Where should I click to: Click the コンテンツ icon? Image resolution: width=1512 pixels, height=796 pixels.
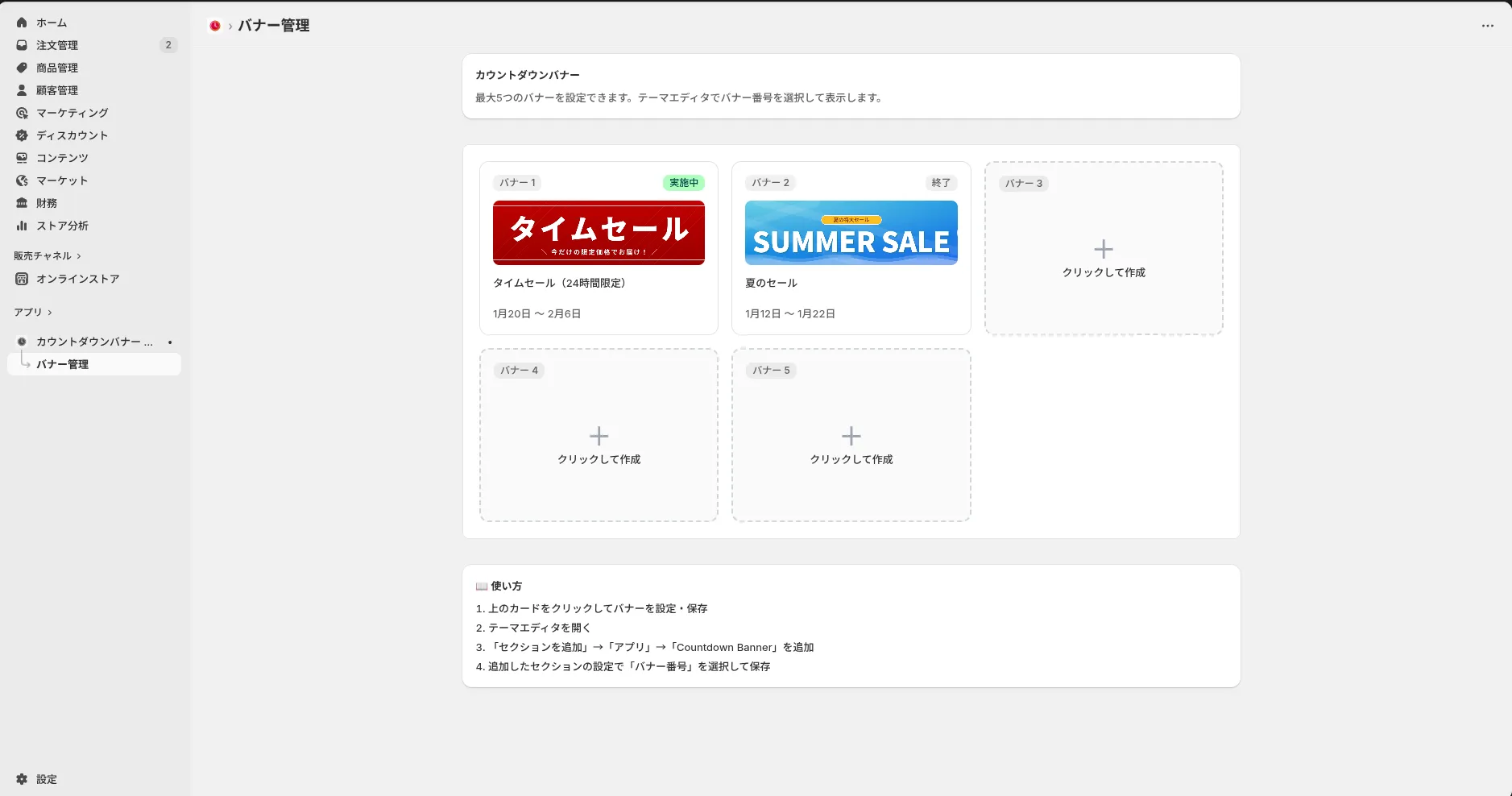tap(21, 157)
